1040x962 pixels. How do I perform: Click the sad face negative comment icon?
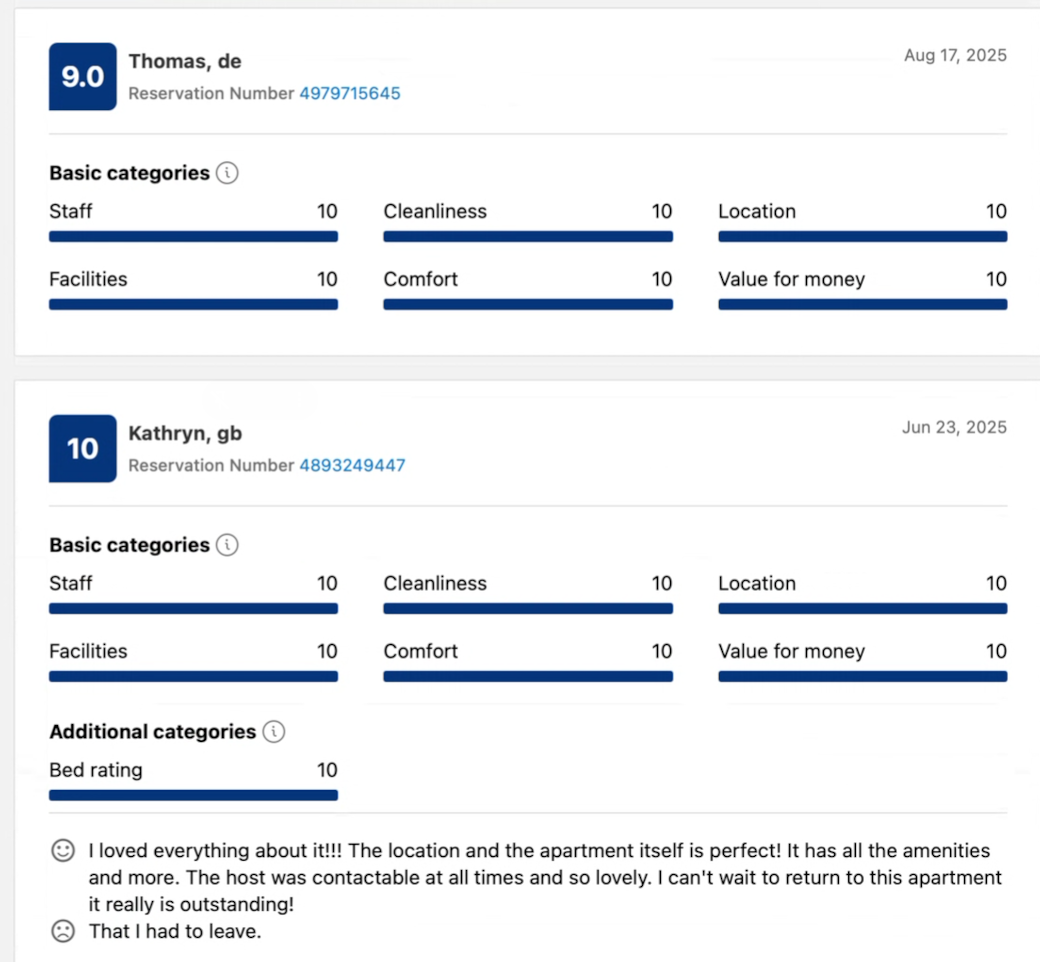click(63, 931)
